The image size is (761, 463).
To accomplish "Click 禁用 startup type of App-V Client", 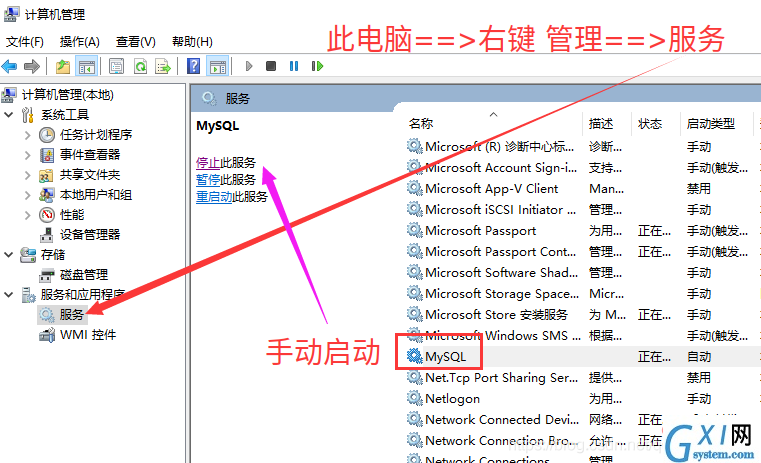I will click(x=699, y=189).
